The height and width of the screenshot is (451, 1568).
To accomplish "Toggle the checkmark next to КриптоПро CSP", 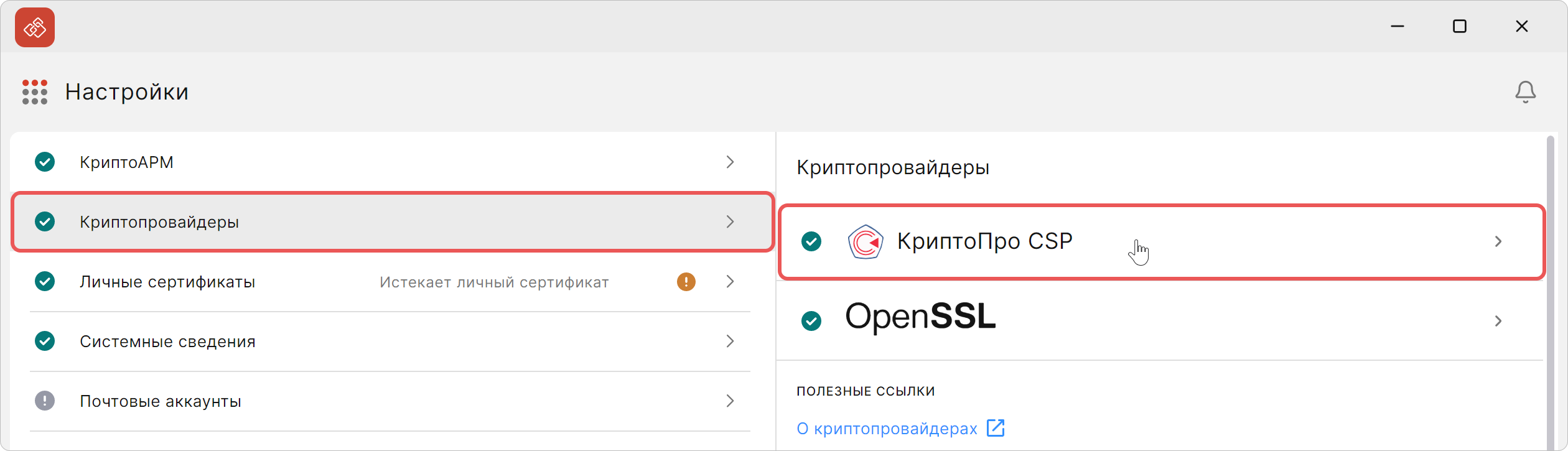I will [811, 242].
